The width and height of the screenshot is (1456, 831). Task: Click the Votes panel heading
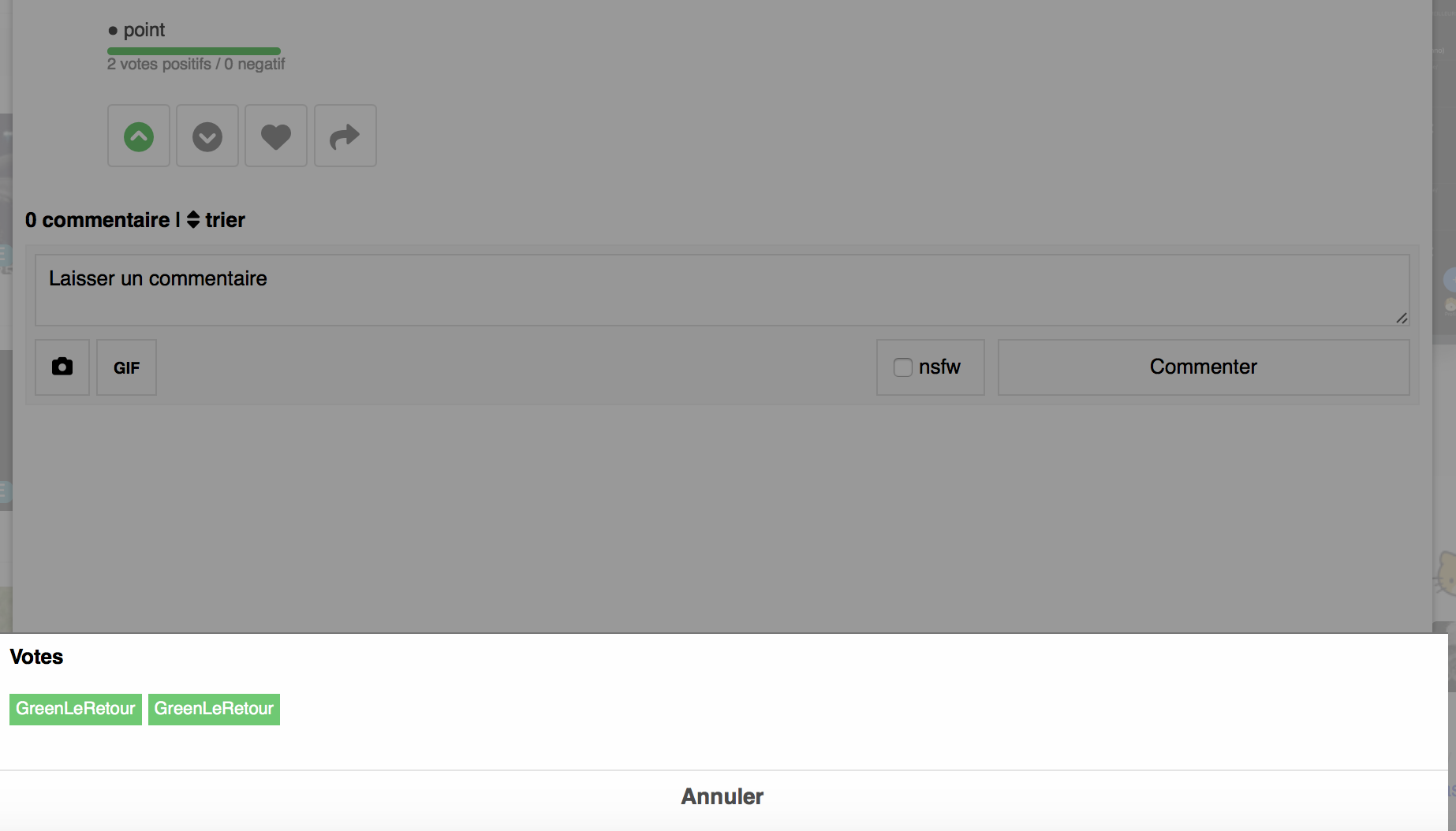[36, 657]
